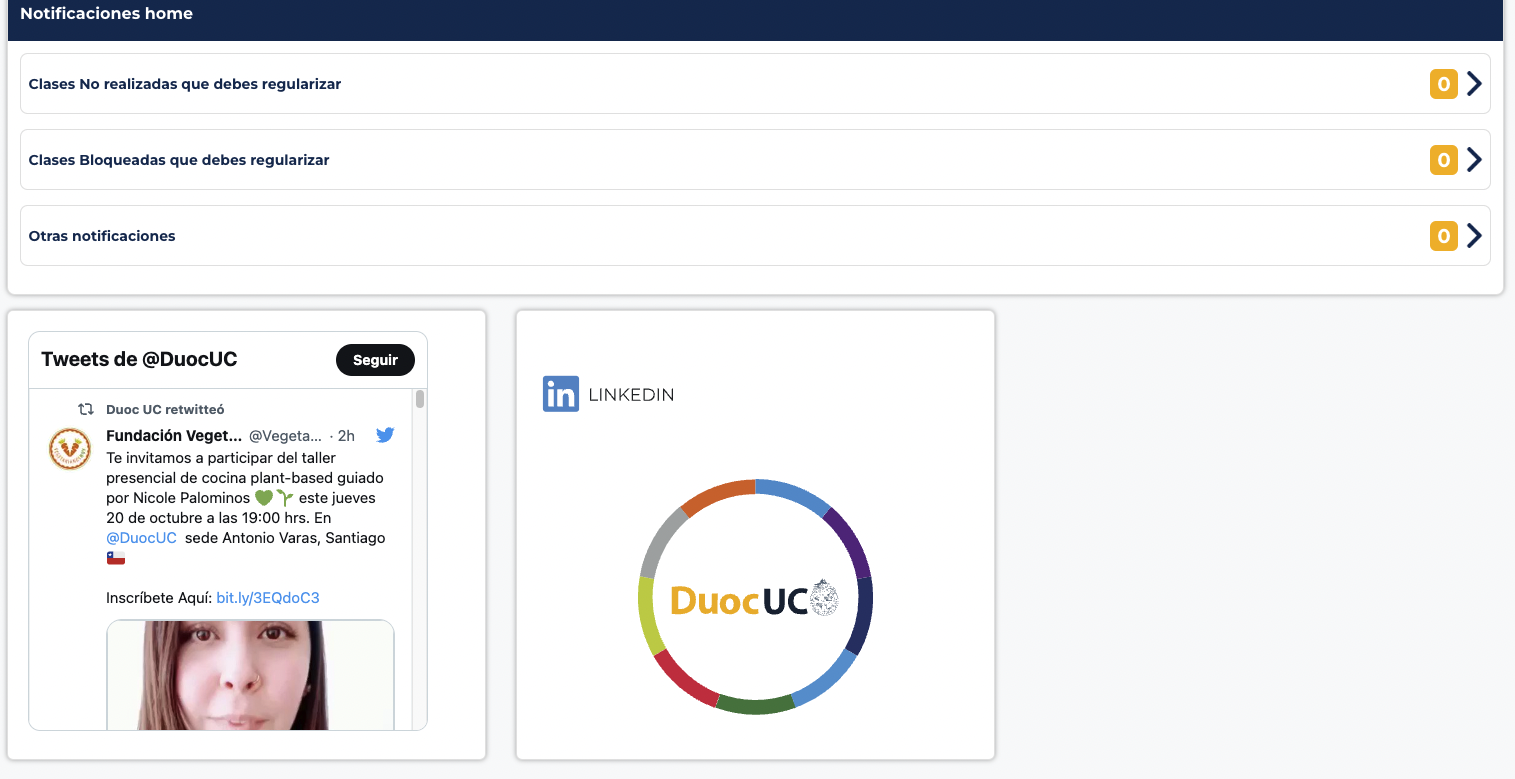Open Clases Bloqueadas que debes regularizar
Image resolution: width=1515 pixels, height=779 pixels.
point(755,160)
